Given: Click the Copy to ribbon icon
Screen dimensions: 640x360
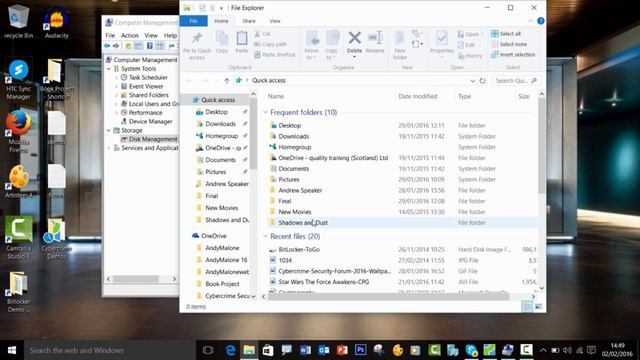Looking at the screenshot, I should [332, 45].
